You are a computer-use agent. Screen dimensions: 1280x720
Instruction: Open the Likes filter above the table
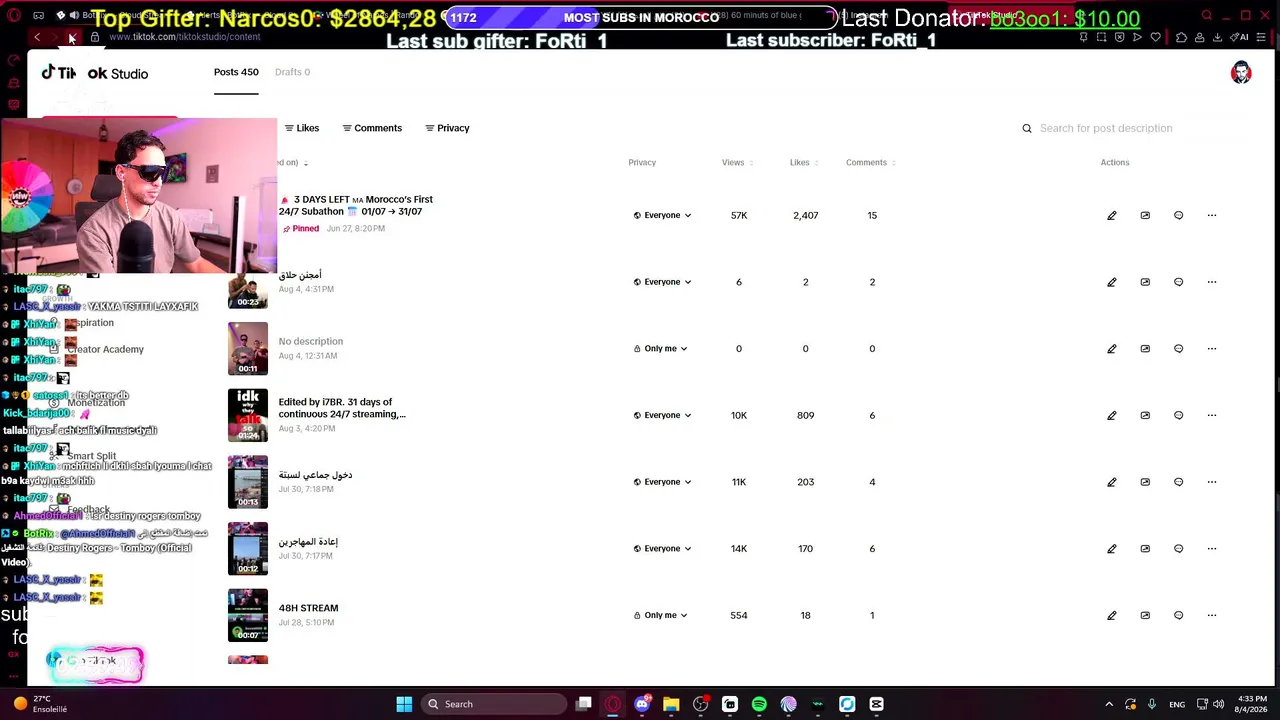302,128
